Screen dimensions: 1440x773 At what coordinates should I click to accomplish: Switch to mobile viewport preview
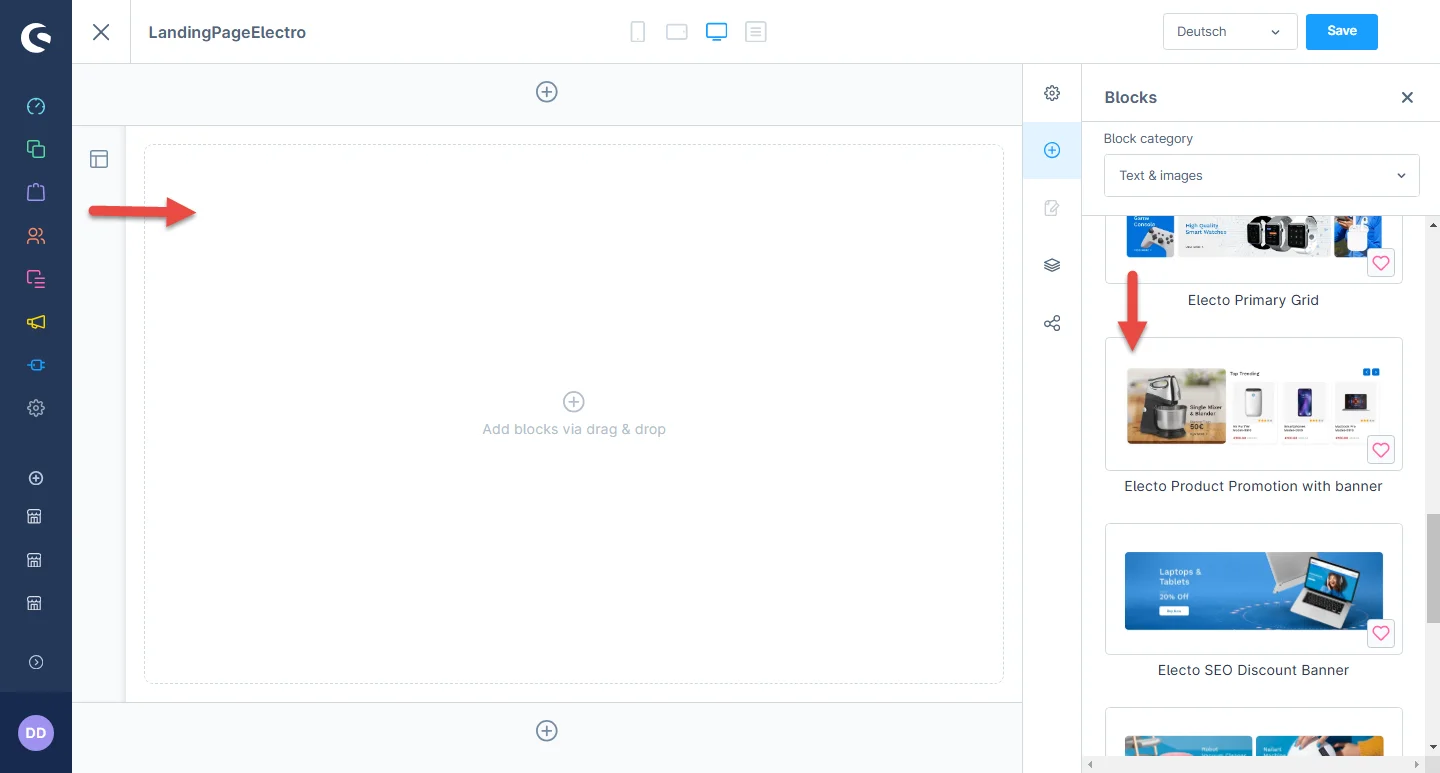(637, 32)
